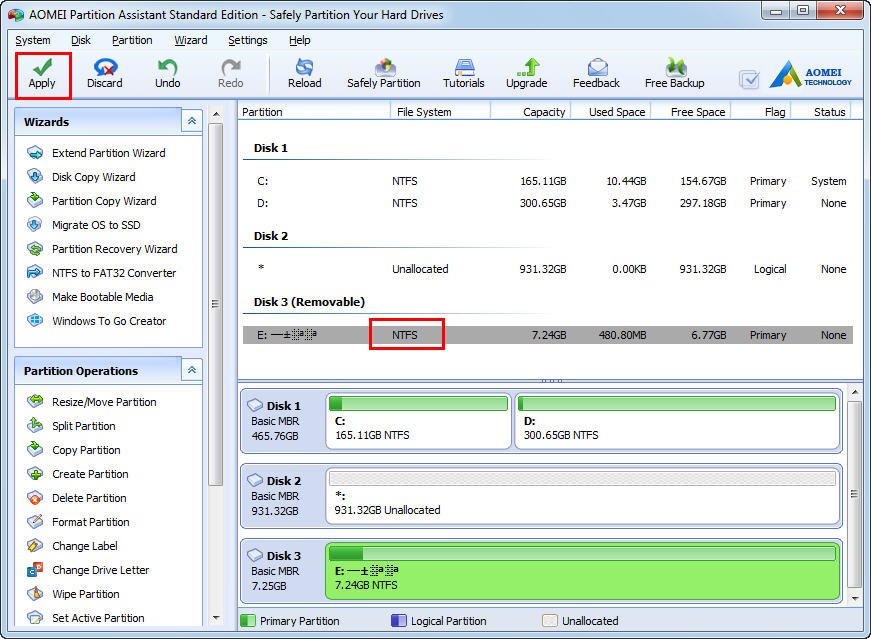Sort by Free Space column header
The image size is (871, 639).
point(690,112)
